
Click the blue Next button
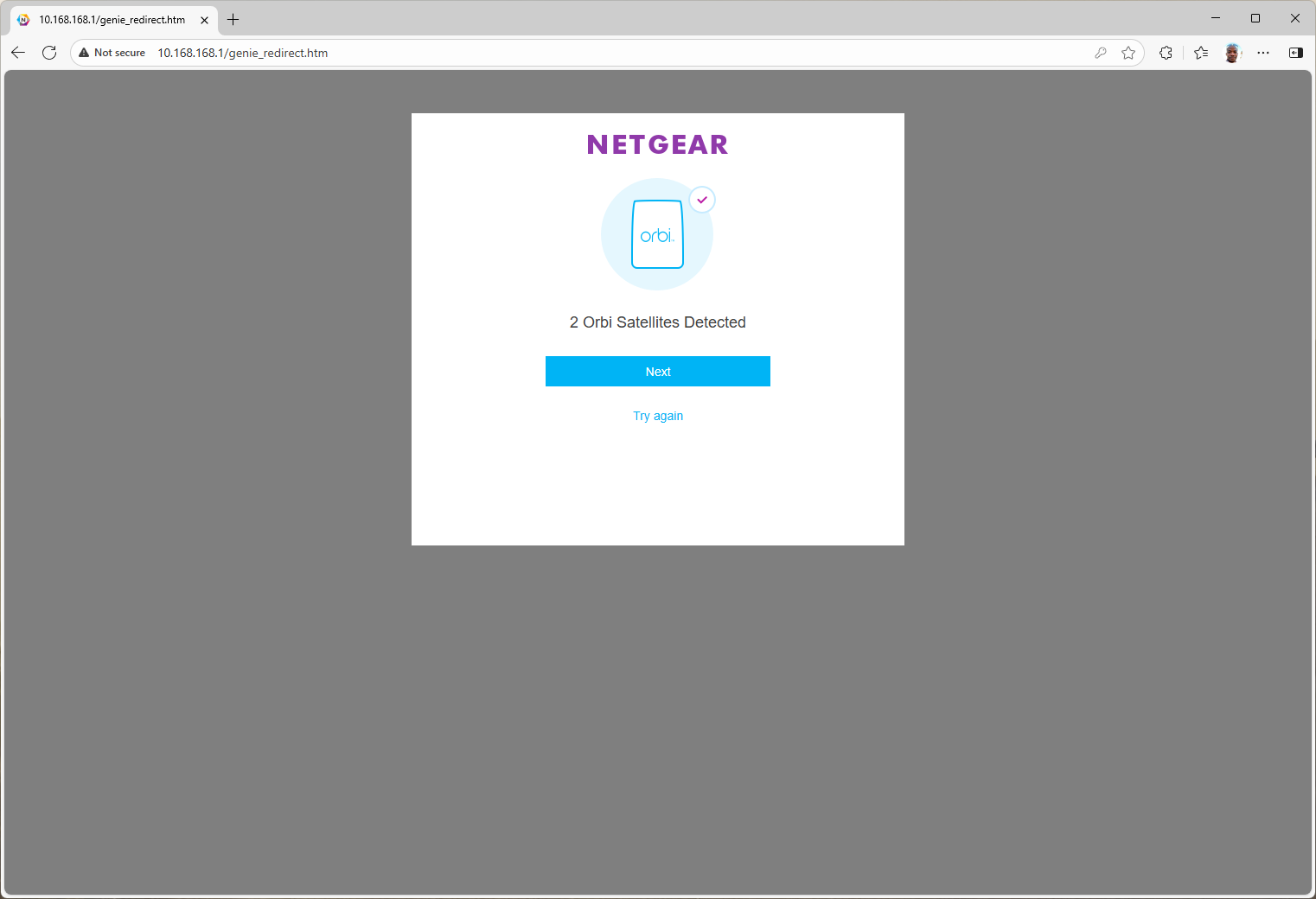click(657, 371)
